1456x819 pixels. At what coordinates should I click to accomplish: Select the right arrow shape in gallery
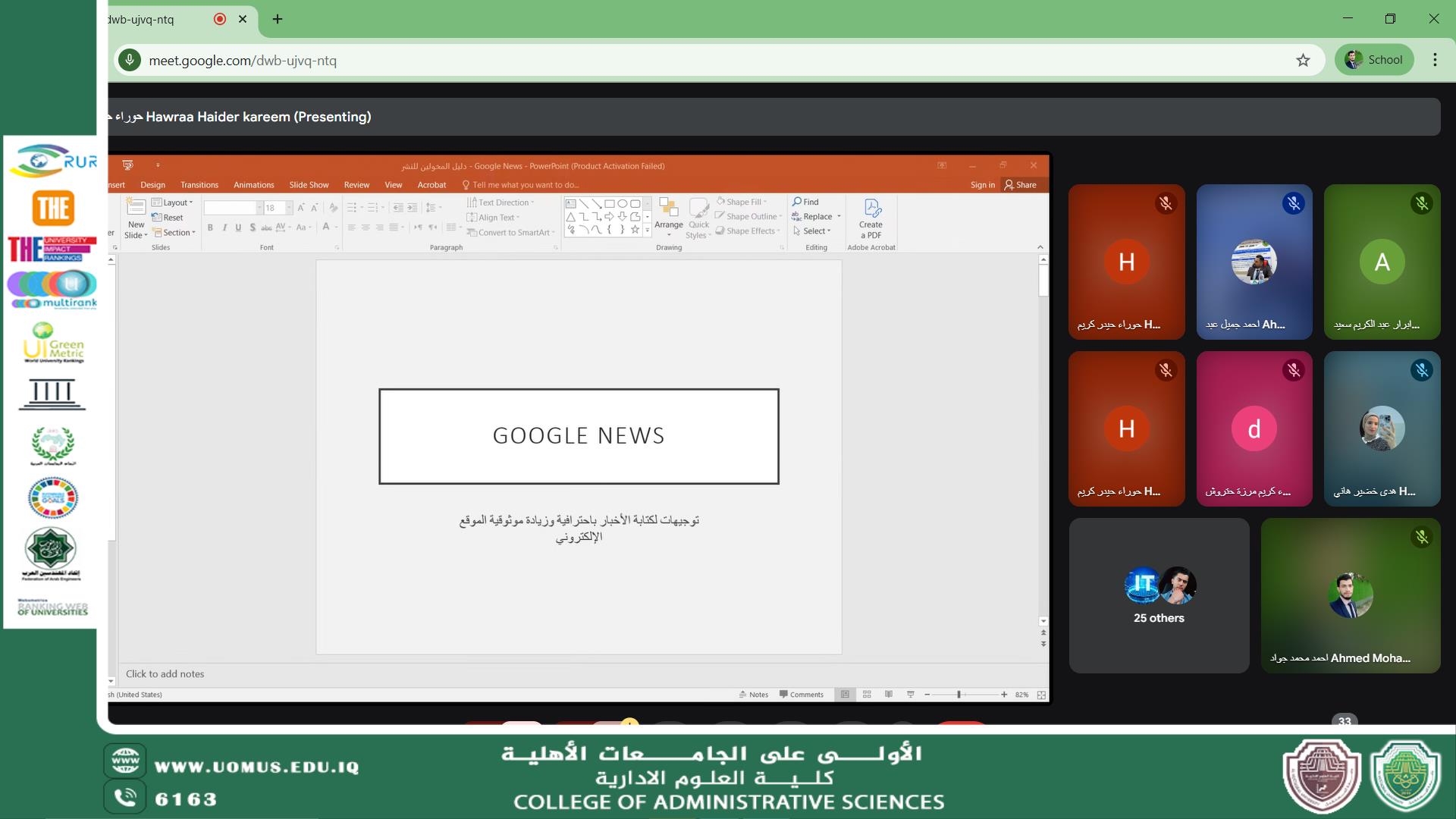click(609, 216)
